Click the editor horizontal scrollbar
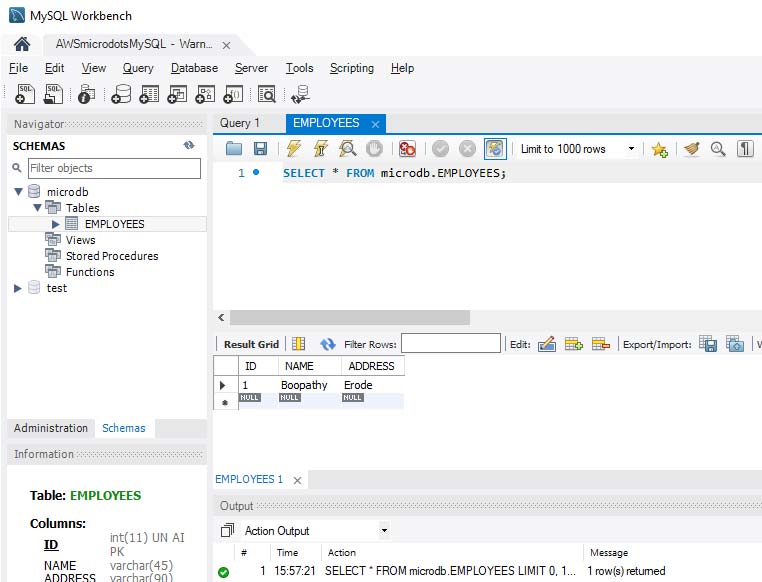 (x=350, y=318)
